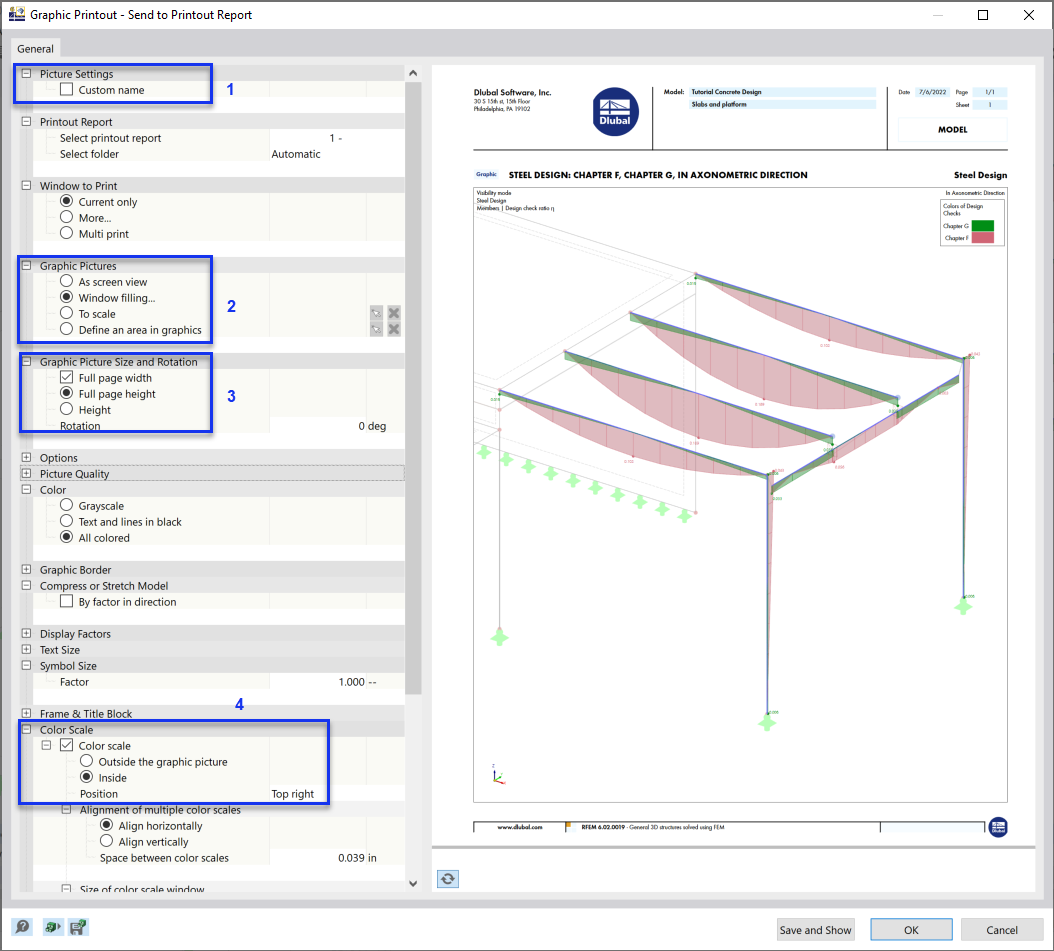
Task: Select Define an area in graphics
Action: pyautogui.click(x=67, y=329)
